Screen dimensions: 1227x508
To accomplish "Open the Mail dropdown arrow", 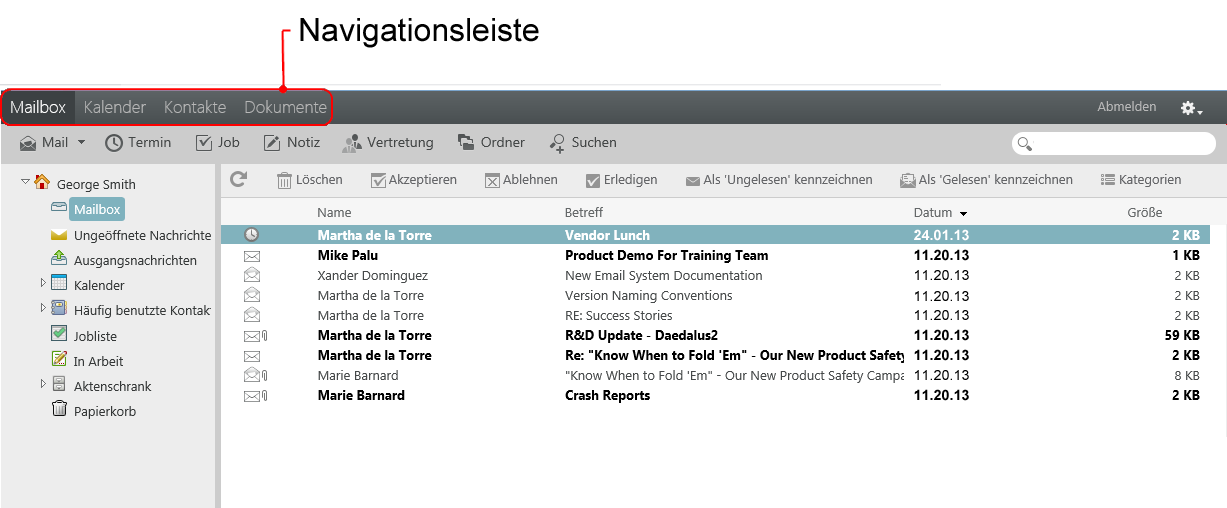I will click(81, 143).
